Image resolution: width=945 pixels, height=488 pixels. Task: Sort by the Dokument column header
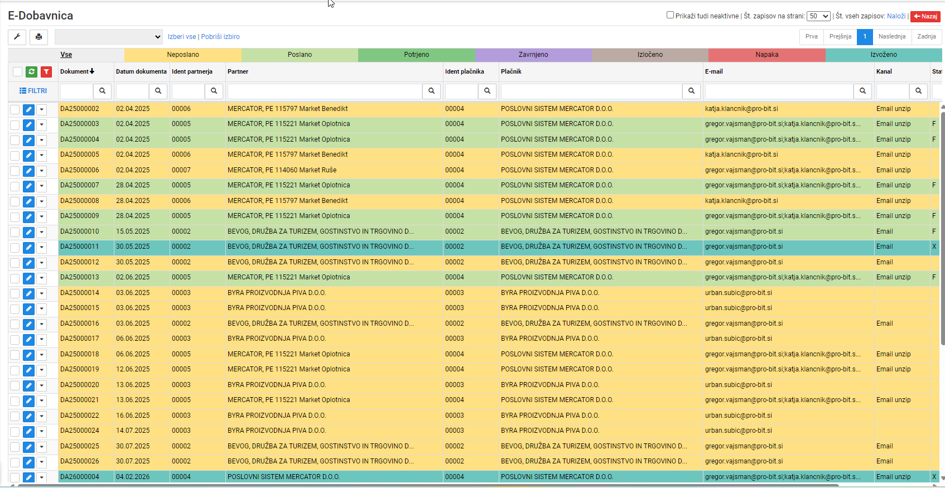click(x=77, y=72)
